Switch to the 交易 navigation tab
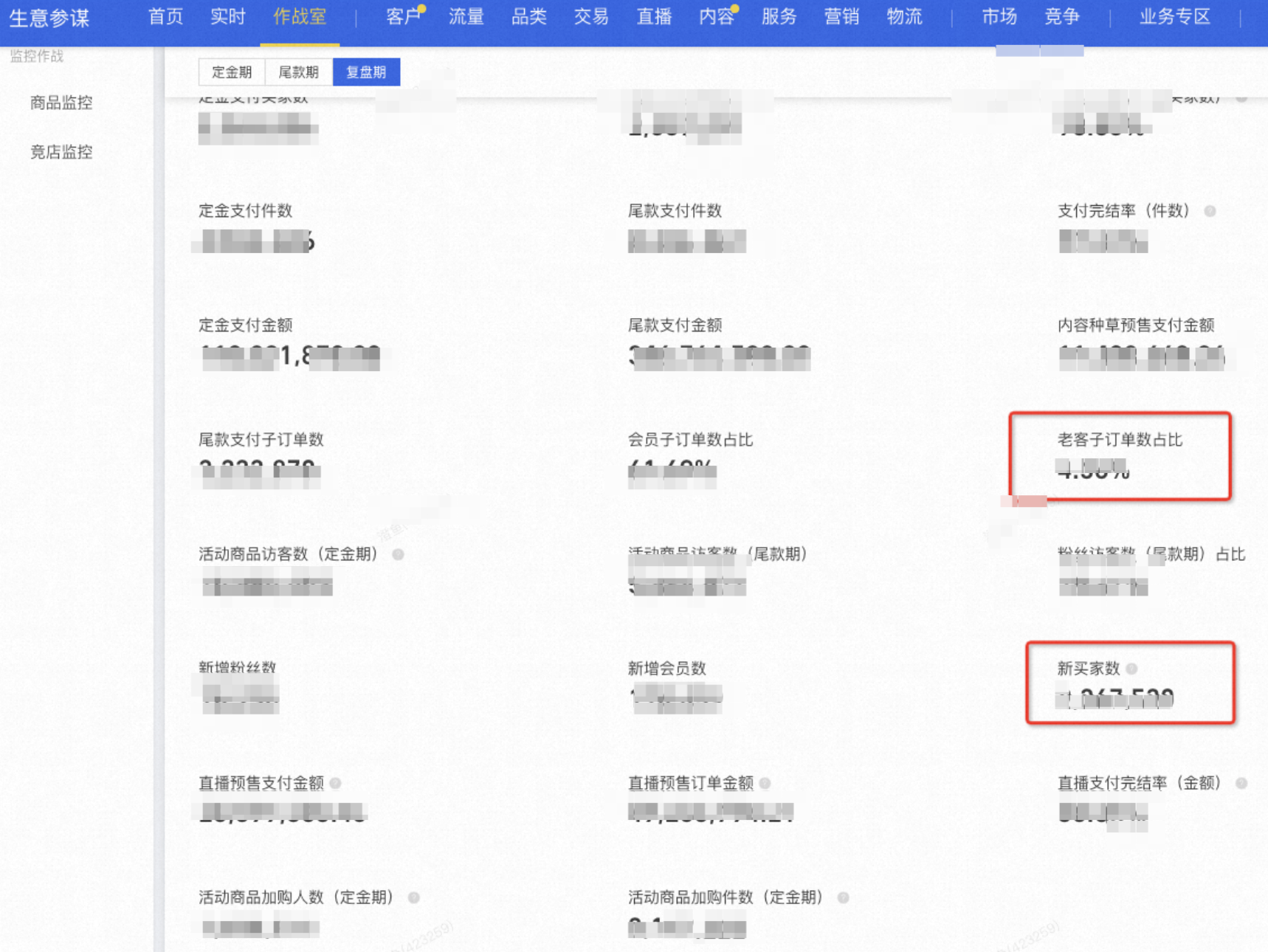 pos(591,16)
